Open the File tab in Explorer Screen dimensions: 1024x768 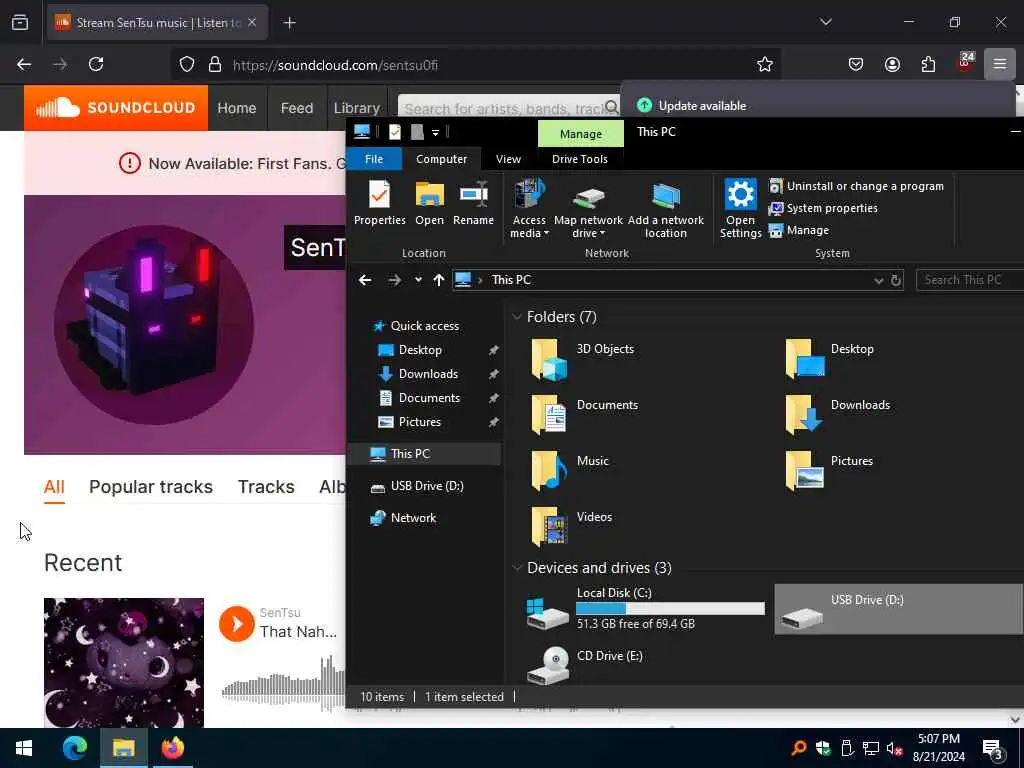pos(374,159)
